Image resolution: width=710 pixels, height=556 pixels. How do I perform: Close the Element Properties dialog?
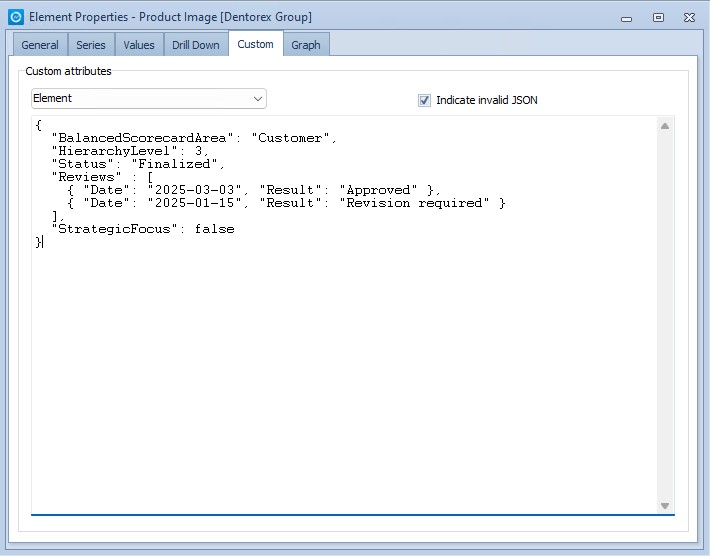point(689,18)
